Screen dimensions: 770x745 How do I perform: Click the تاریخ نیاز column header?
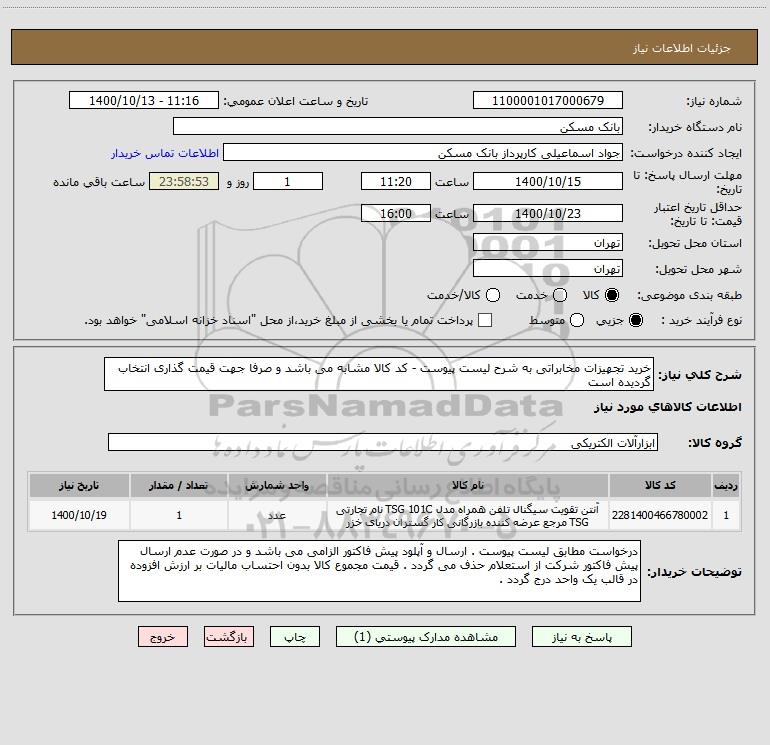pyautogui.click(x=79, y=485)
